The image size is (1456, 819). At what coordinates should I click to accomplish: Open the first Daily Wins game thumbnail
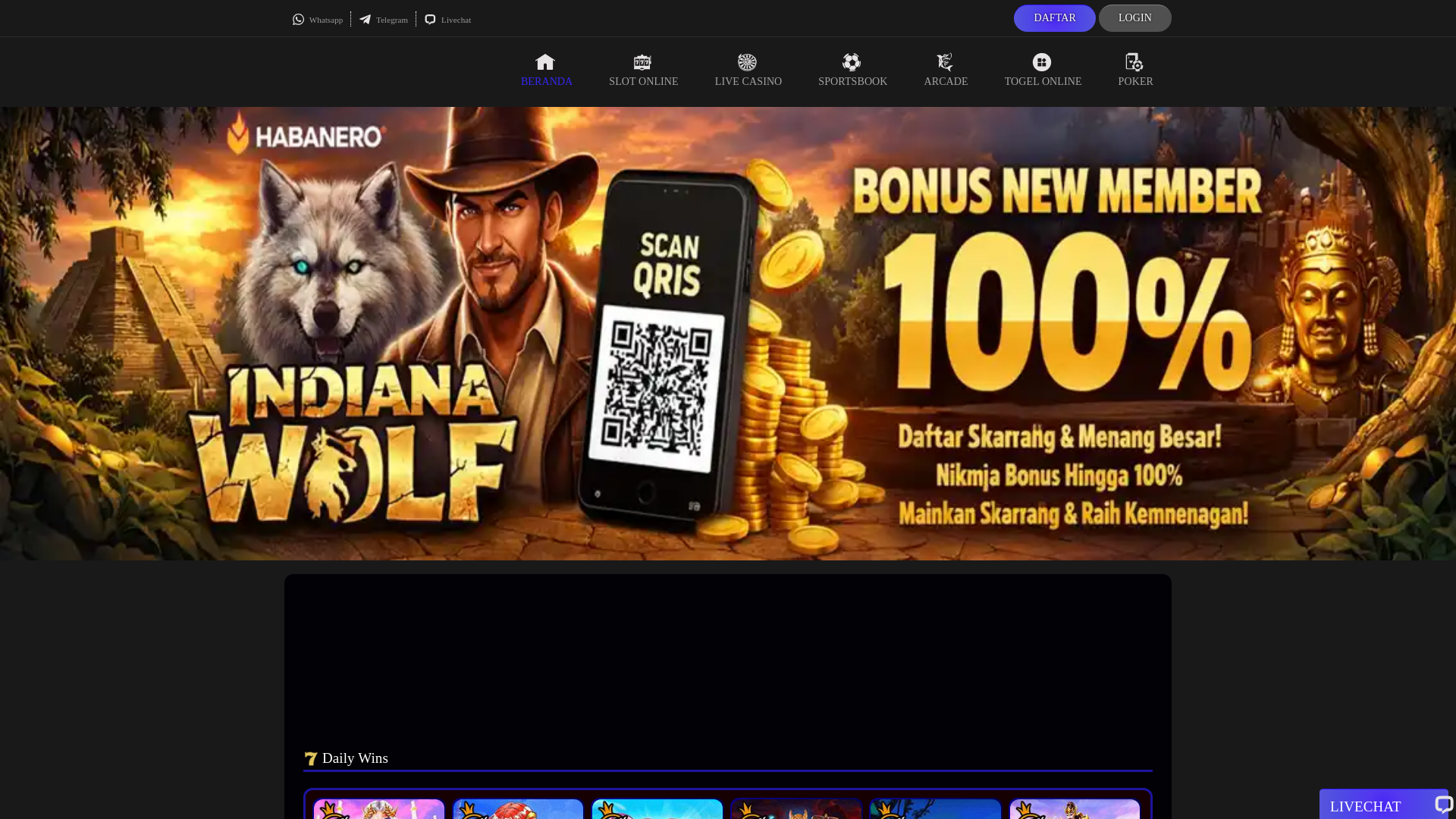pos(379,809)
